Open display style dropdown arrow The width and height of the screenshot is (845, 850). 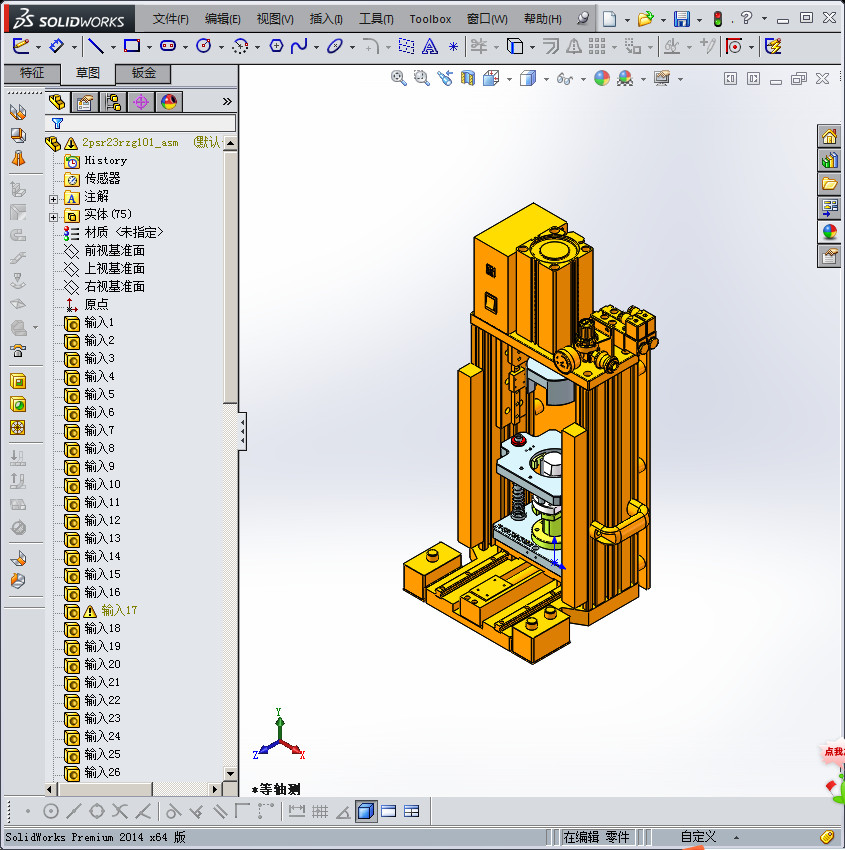pyautogui.click(x=546, y=79)
